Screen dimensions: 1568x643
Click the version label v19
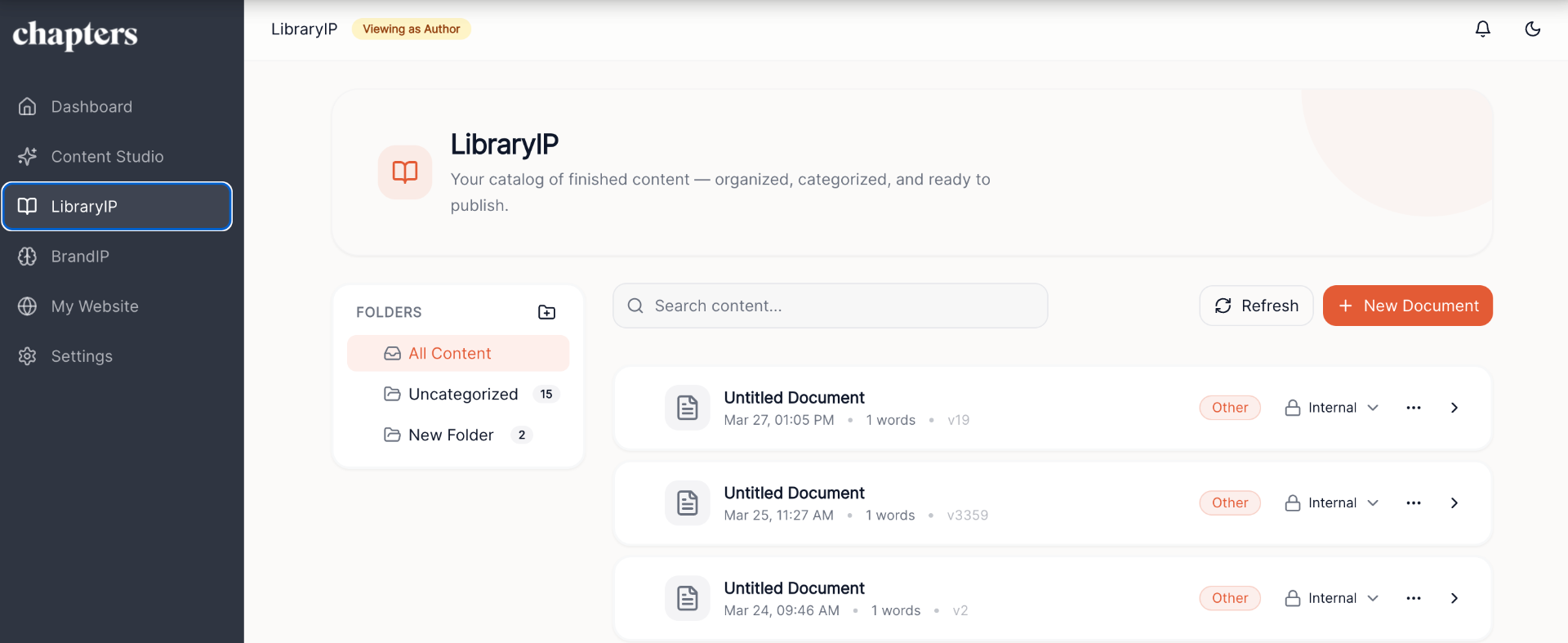(959, 420)
